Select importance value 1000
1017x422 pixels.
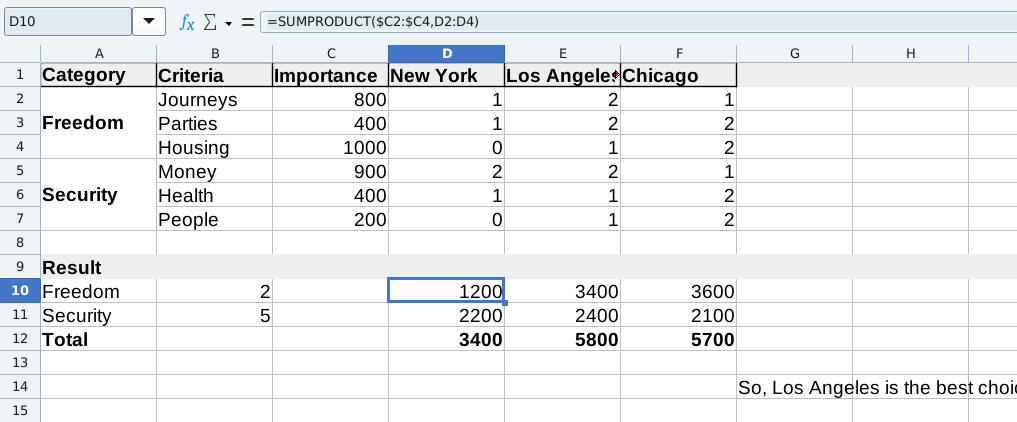(x=331, y=147)
